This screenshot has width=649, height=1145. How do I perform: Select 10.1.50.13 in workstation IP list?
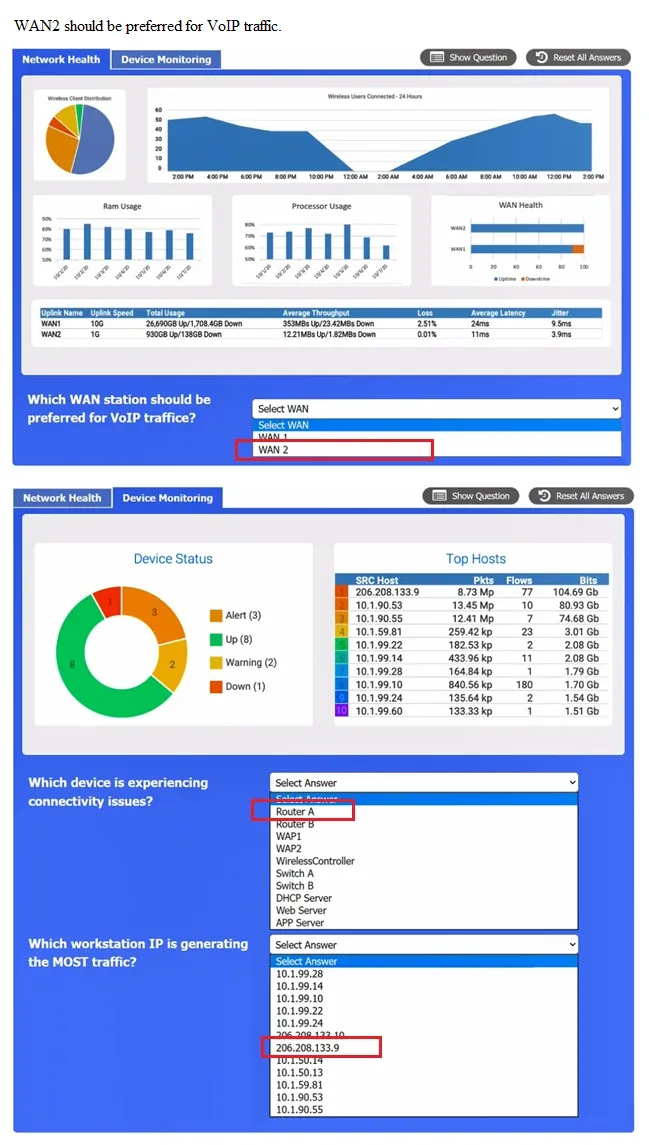(x=423, y=1073)
